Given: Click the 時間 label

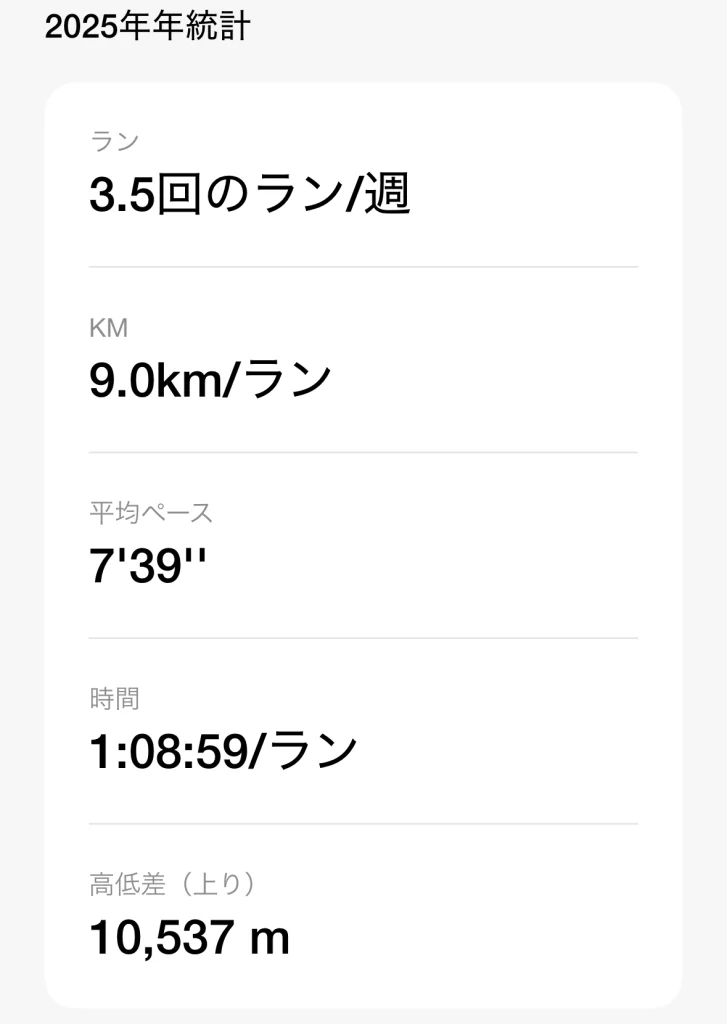Looking at the screenshot, I should pos(114,698).
